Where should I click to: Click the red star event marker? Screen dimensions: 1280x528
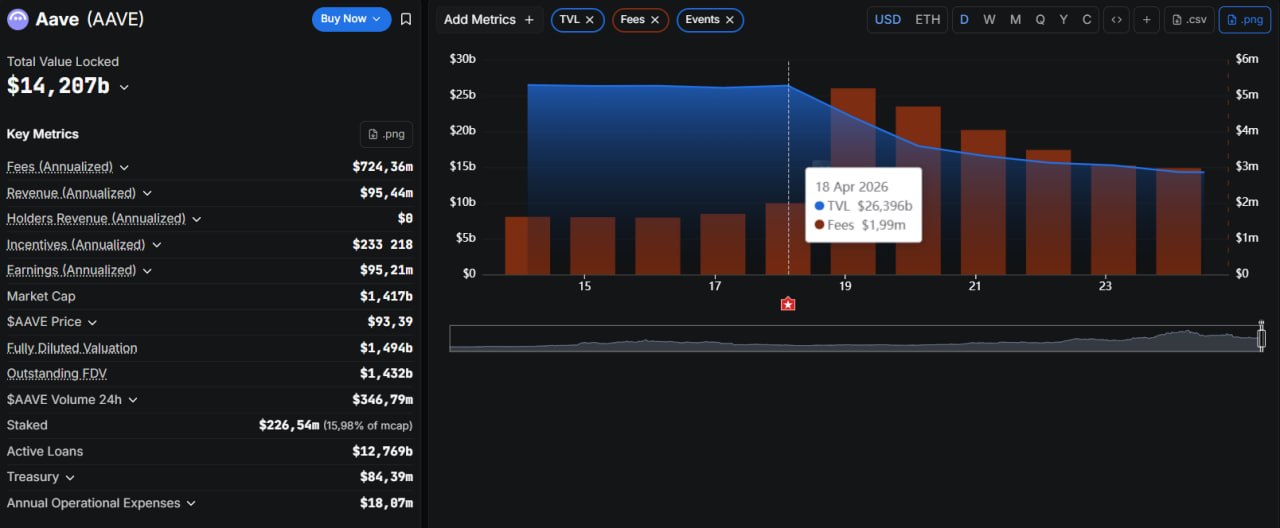pyautogui.click(x=788, y=304)
